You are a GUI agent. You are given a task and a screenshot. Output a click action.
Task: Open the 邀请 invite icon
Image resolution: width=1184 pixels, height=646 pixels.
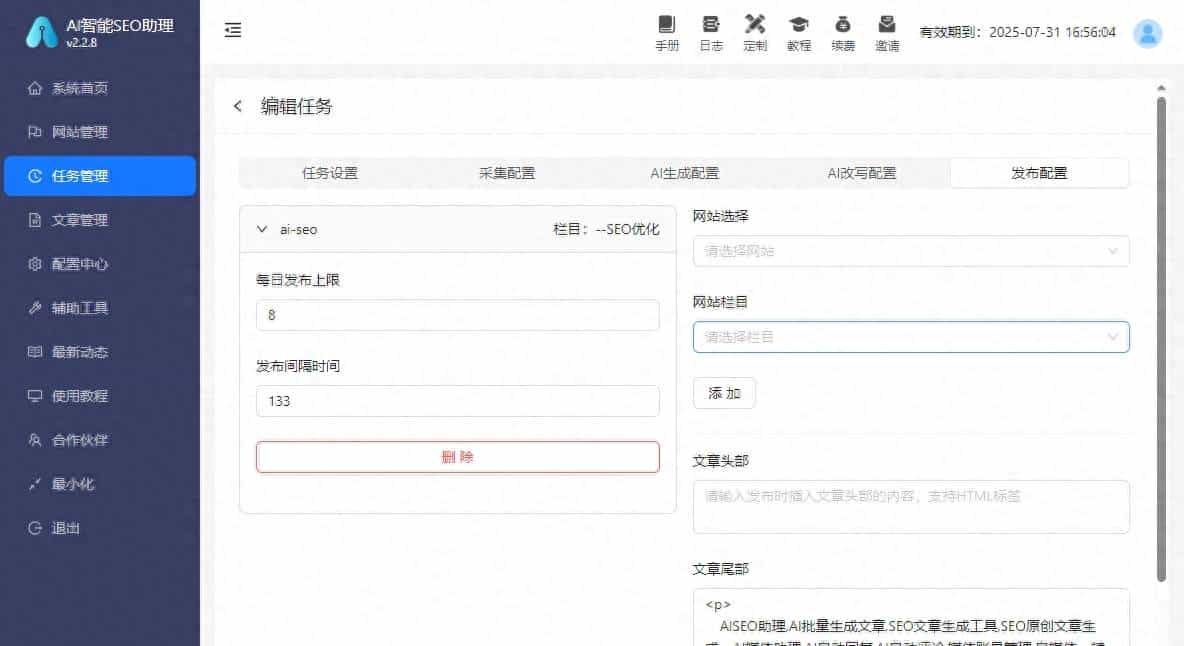point(887,32)
